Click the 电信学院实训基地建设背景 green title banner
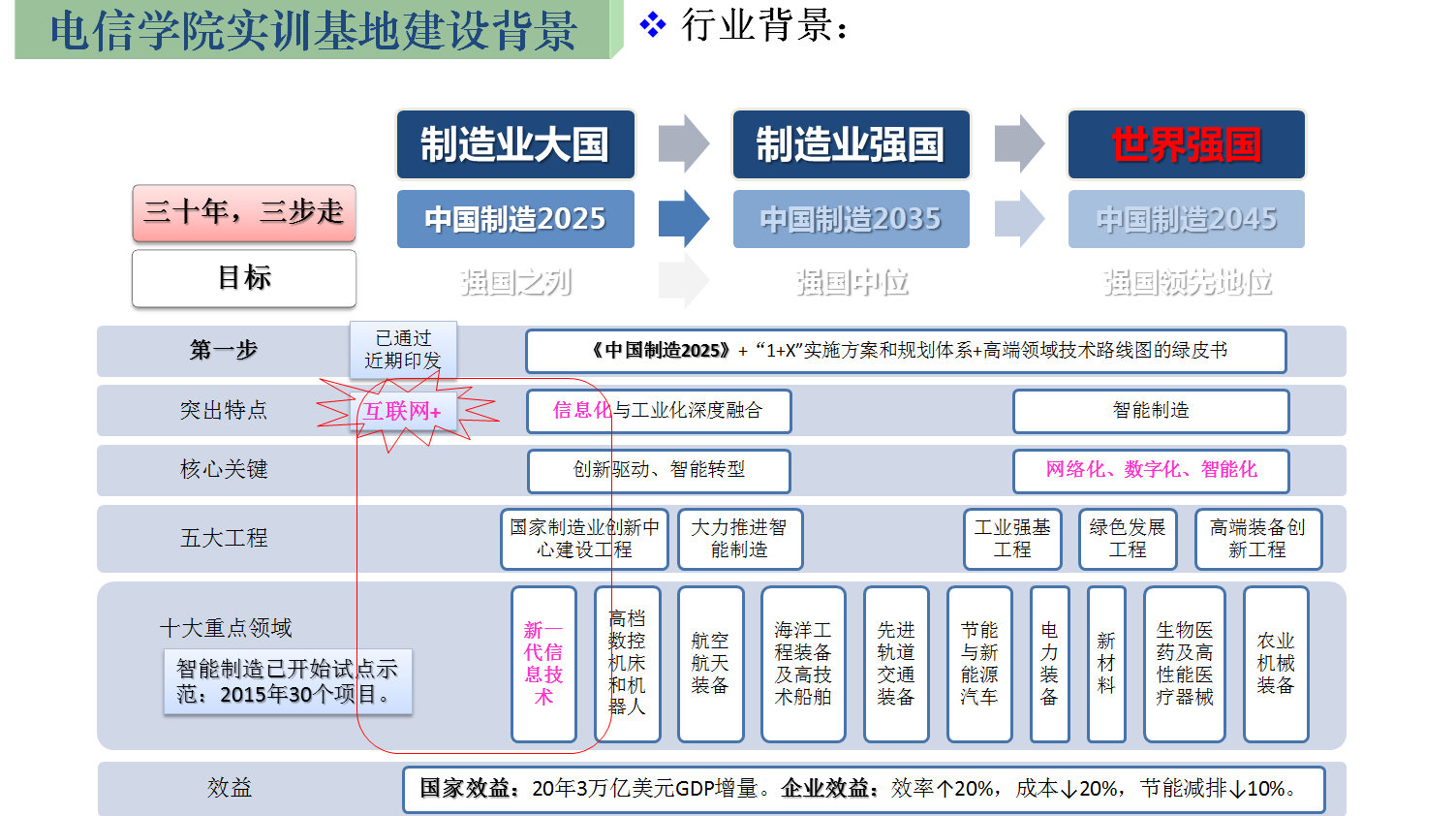The image size is (1456, 816). (x=313, y=30)
